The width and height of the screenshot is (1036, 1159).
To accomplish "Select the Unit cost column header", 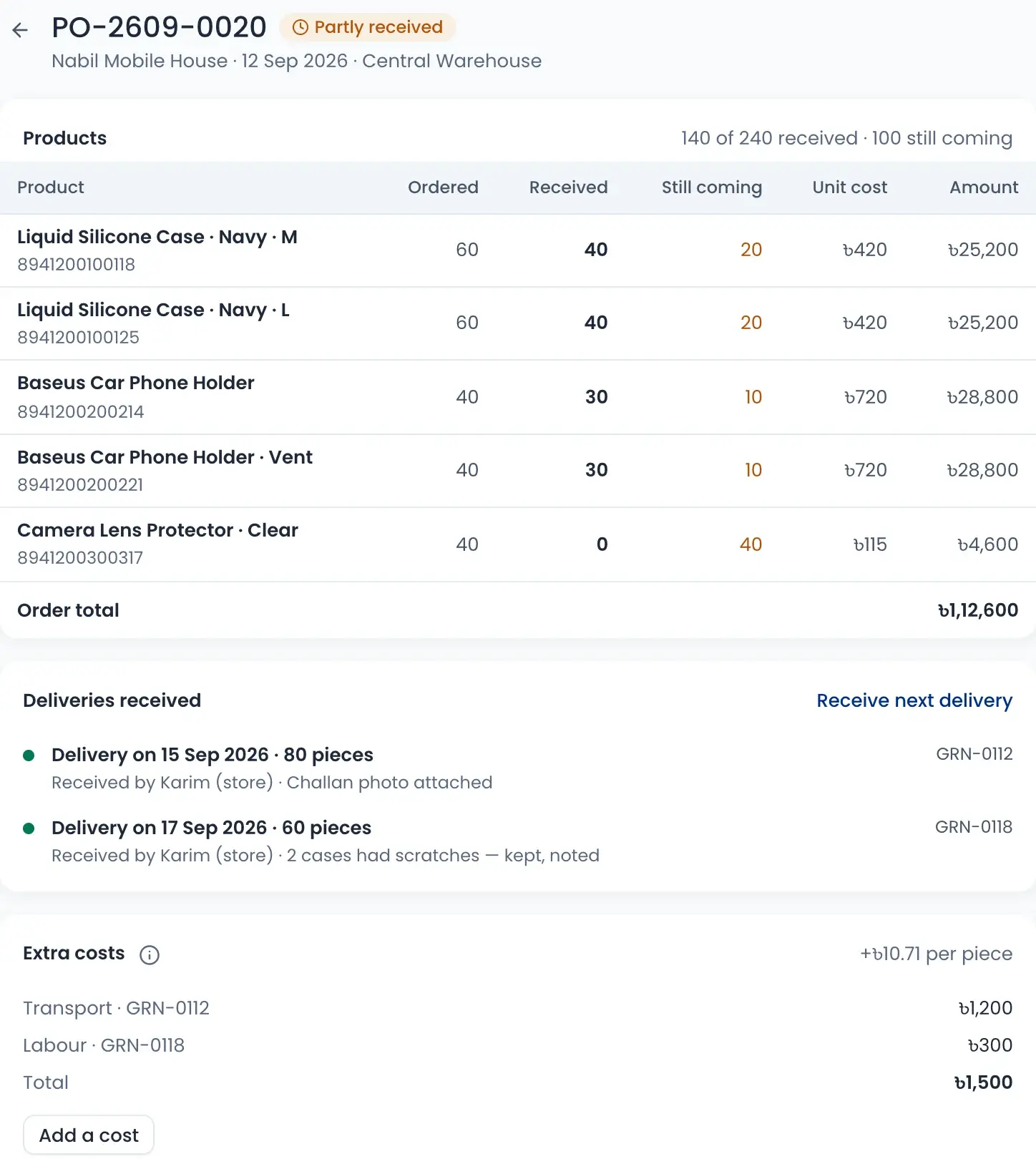I will [850, 187].
